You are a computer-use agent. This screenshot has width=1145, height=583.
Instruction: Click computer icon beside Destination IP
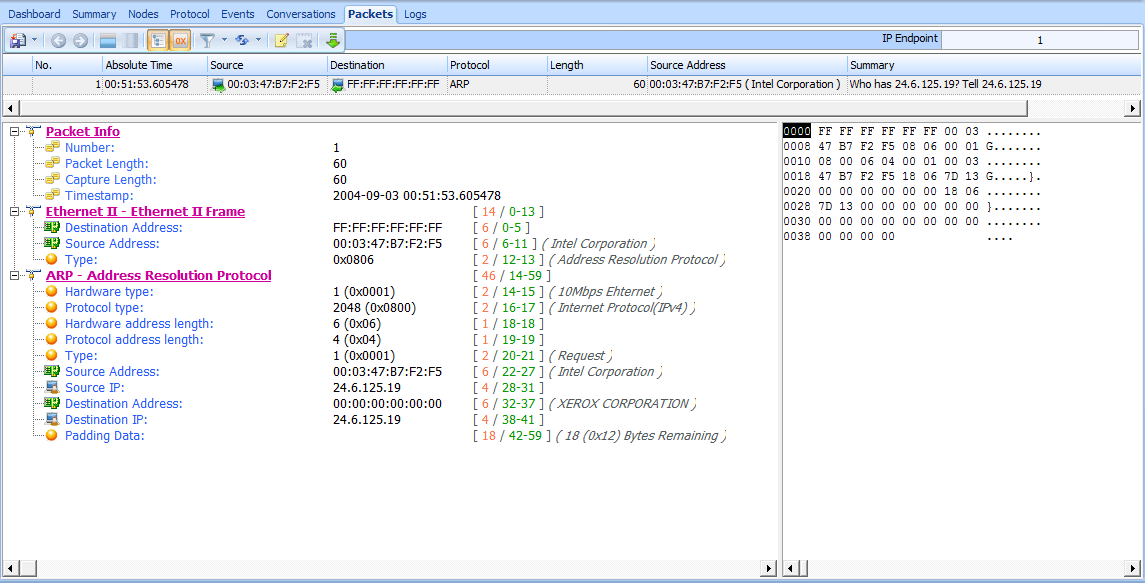coord(52,419)
